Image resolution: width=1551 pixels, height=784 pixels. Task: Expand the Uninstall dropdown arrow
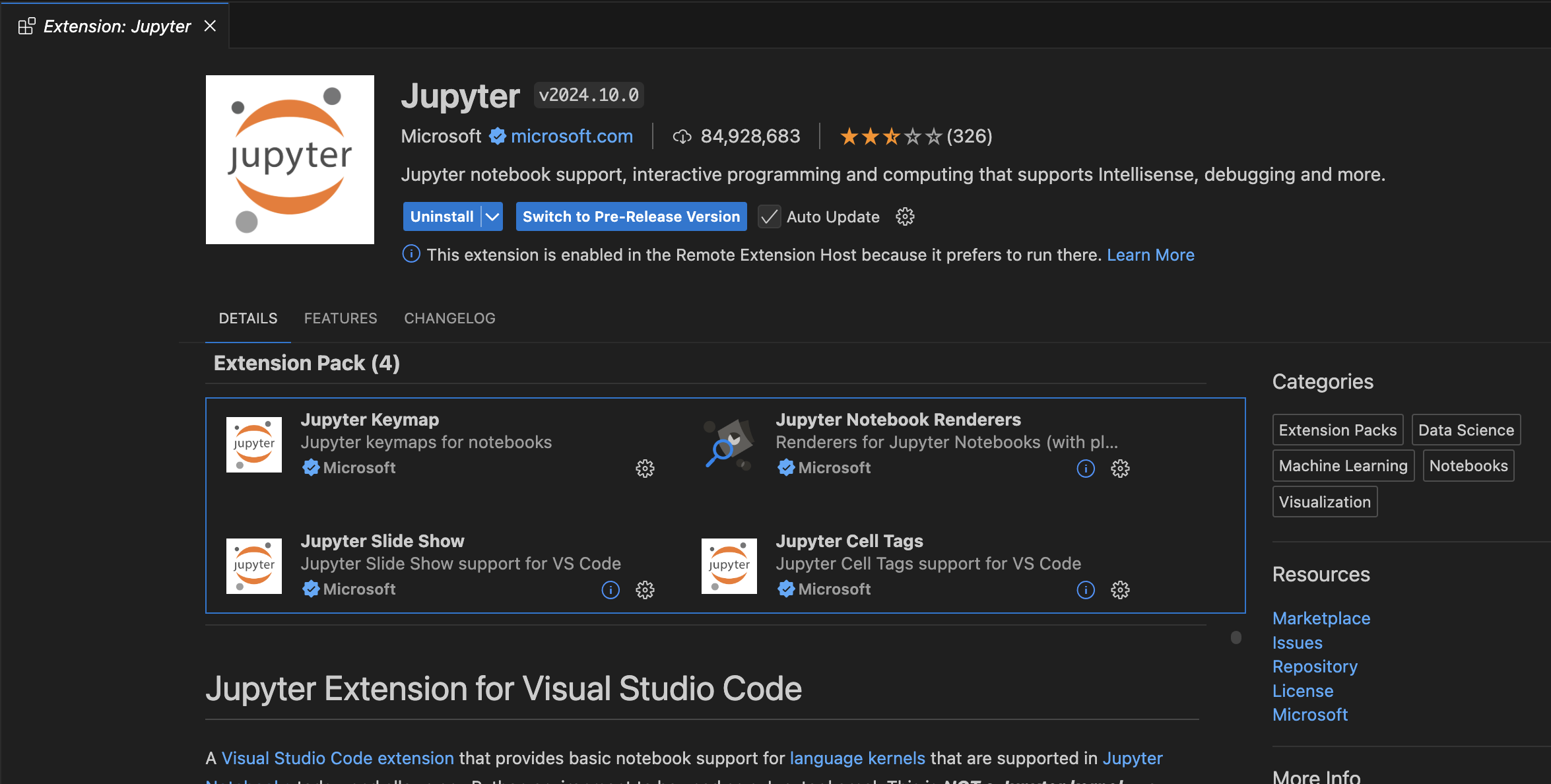(492, 216)
